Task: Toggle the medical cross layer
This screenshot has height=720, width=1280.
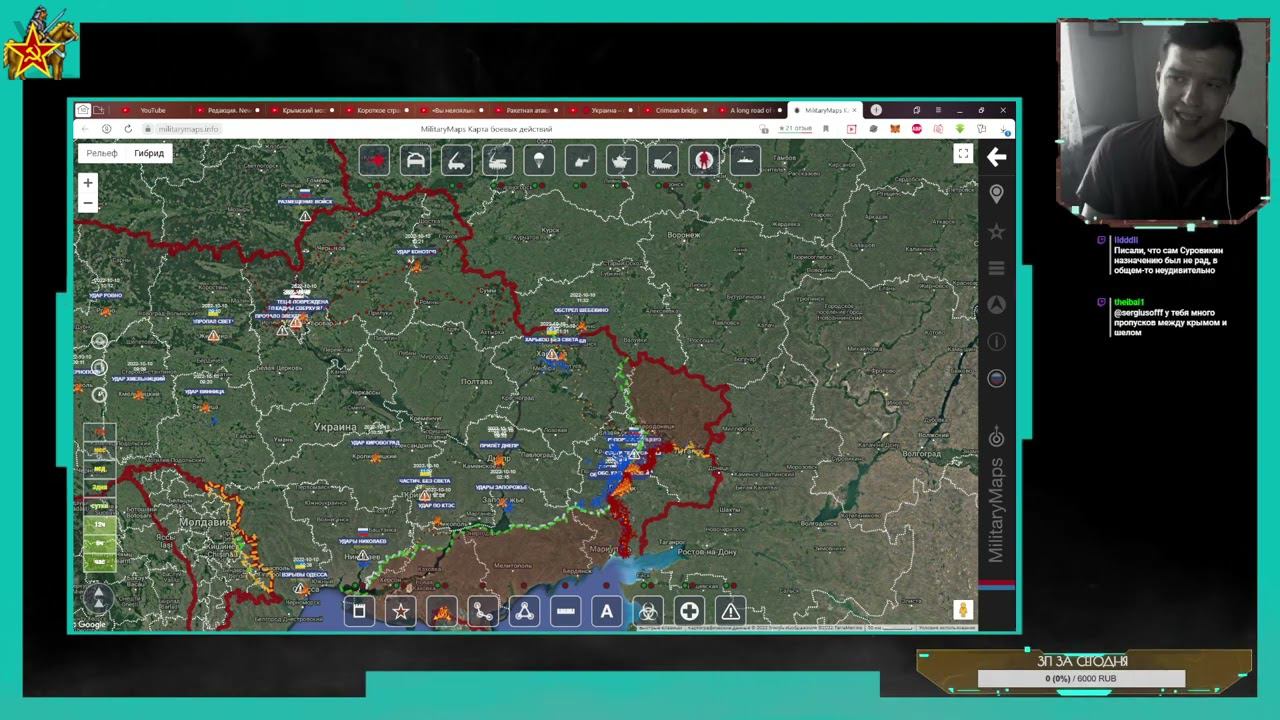Action: tap(689, 611)
